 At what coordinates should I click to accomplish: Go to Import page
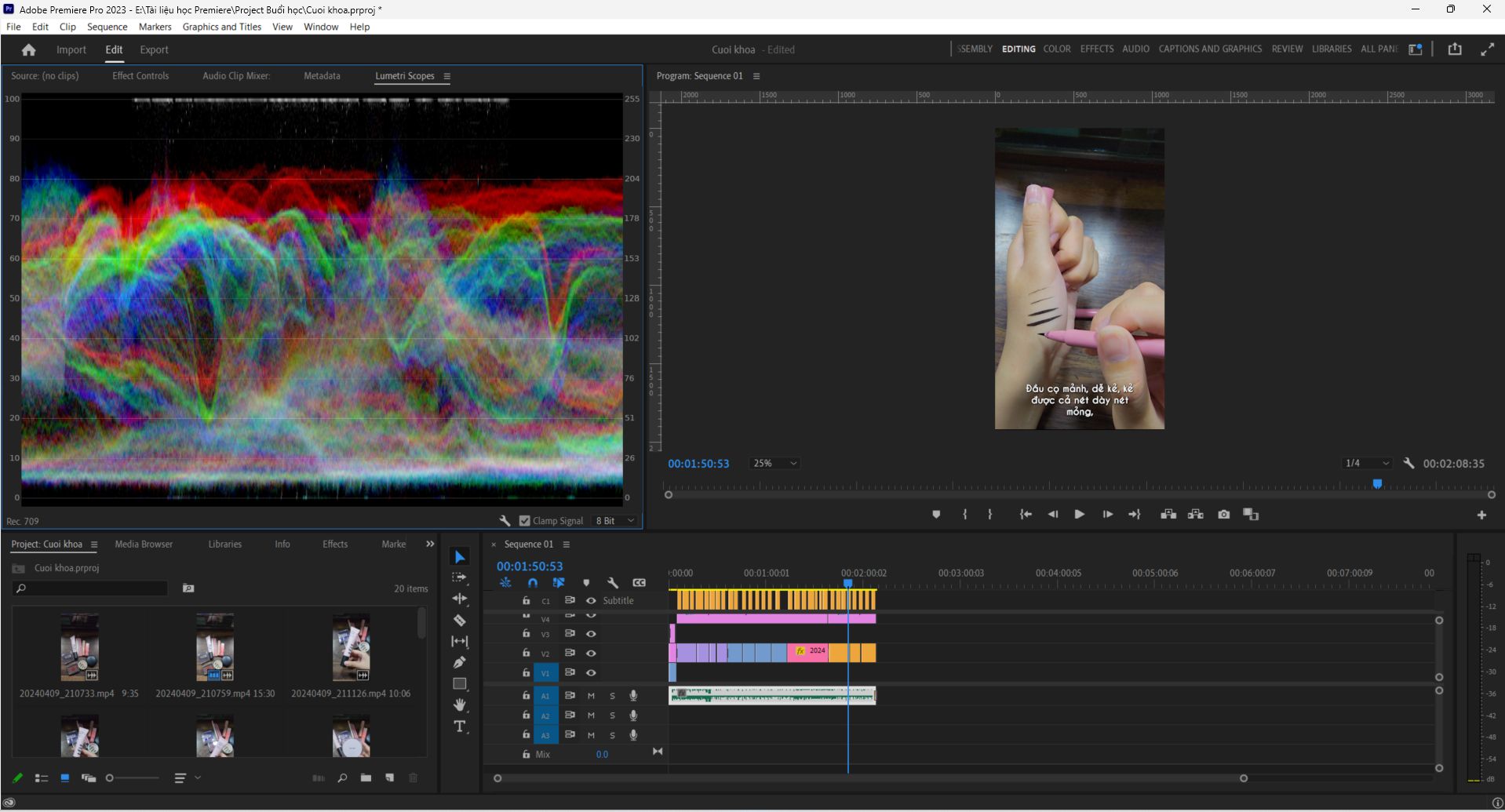click(x=71, y=49)
